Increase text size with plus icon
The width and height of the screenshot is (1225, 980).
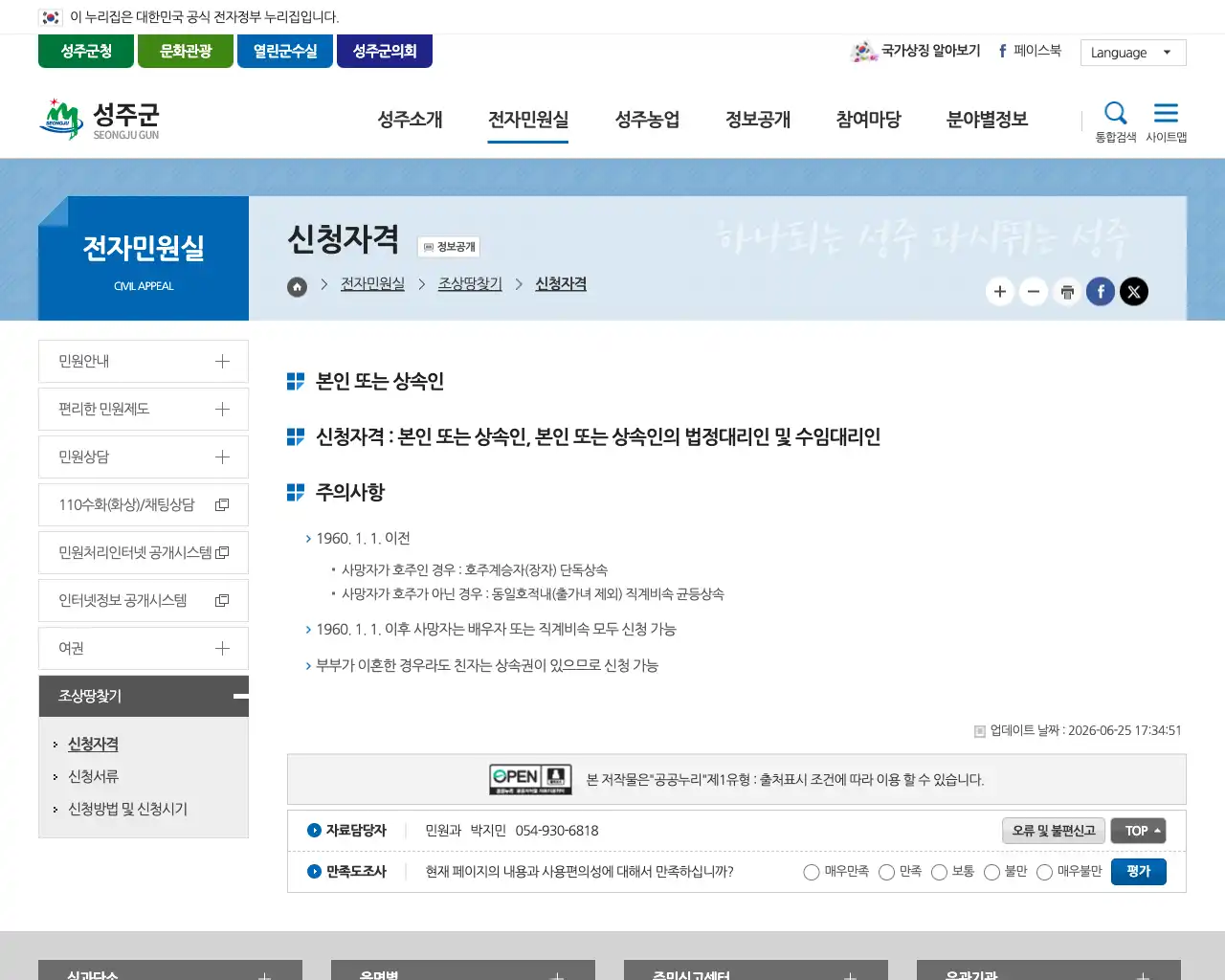(x=1000, y=292)
